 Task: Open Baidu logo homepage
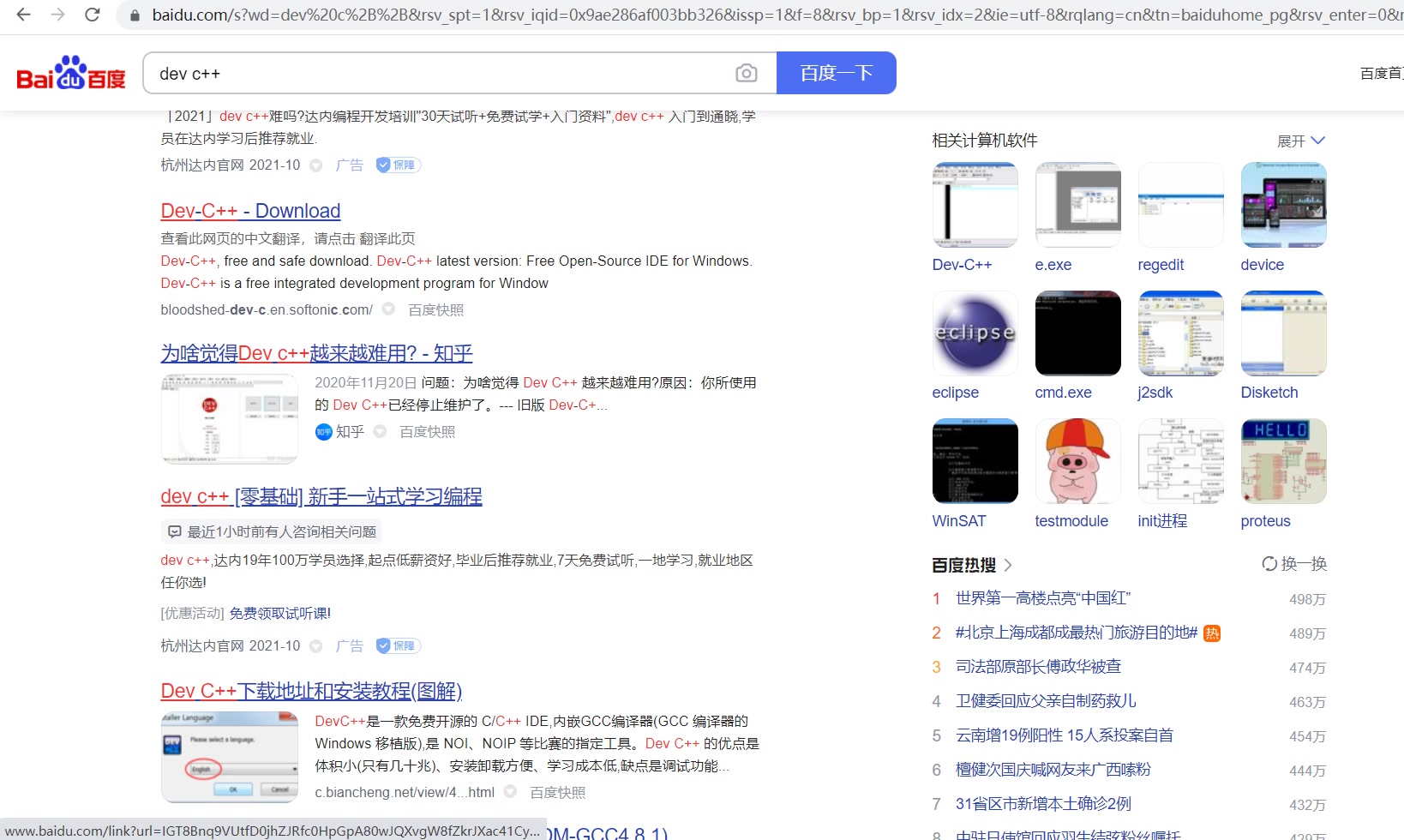click(71, 73)
